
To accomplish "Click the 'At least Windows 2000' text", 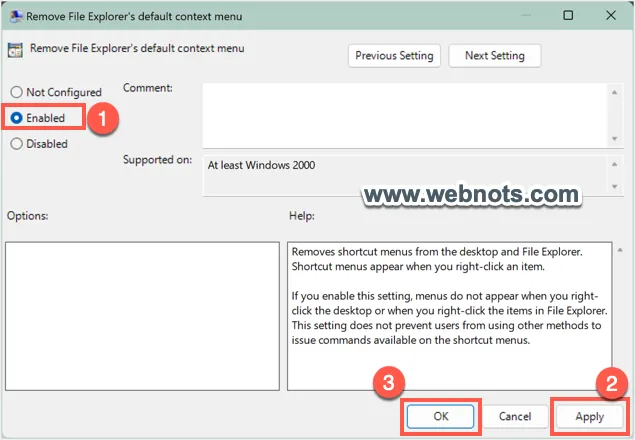I will click(x=261, y=165).
